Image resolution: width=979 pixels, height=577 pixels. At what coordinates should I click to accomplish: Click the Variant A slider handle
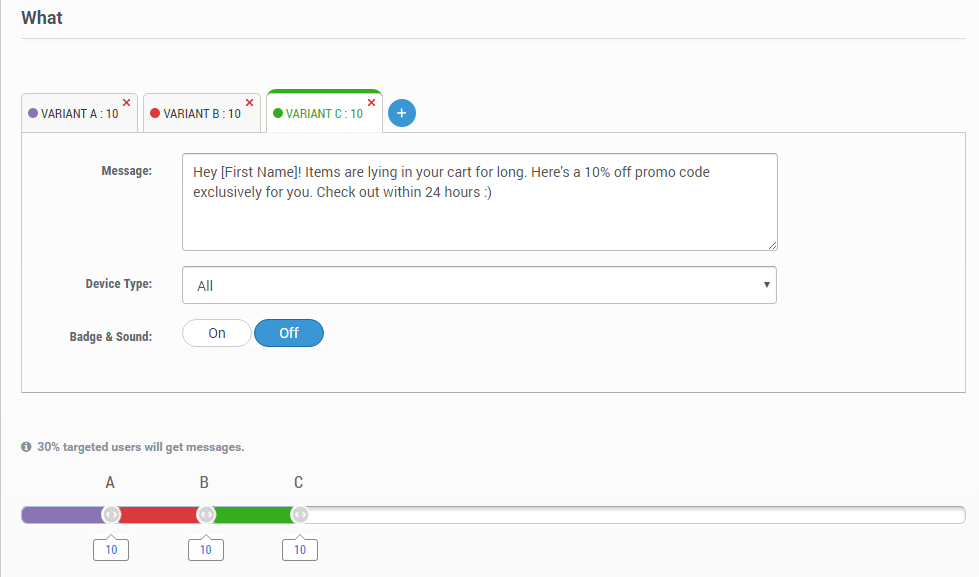pyautogui.click(x=111, y=515)
